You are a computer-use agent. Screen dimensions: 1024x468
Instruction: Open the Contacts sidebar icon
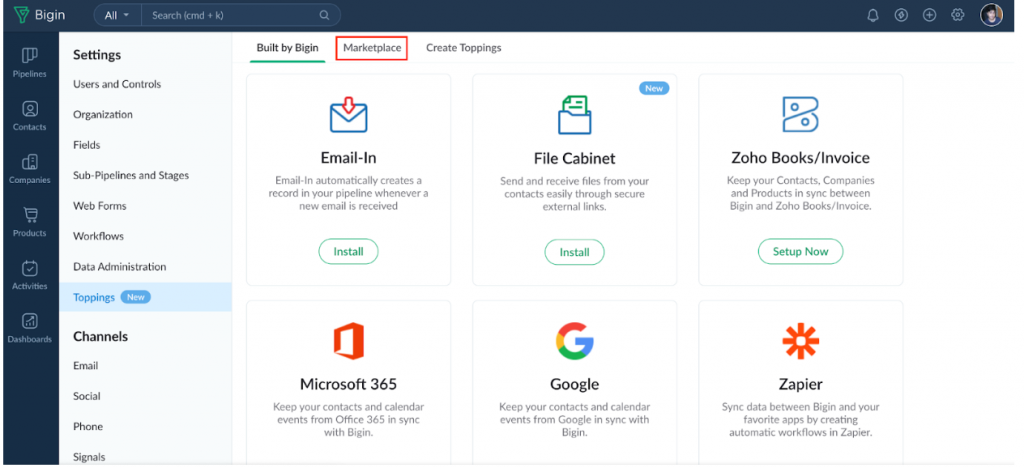coord(29,116)
